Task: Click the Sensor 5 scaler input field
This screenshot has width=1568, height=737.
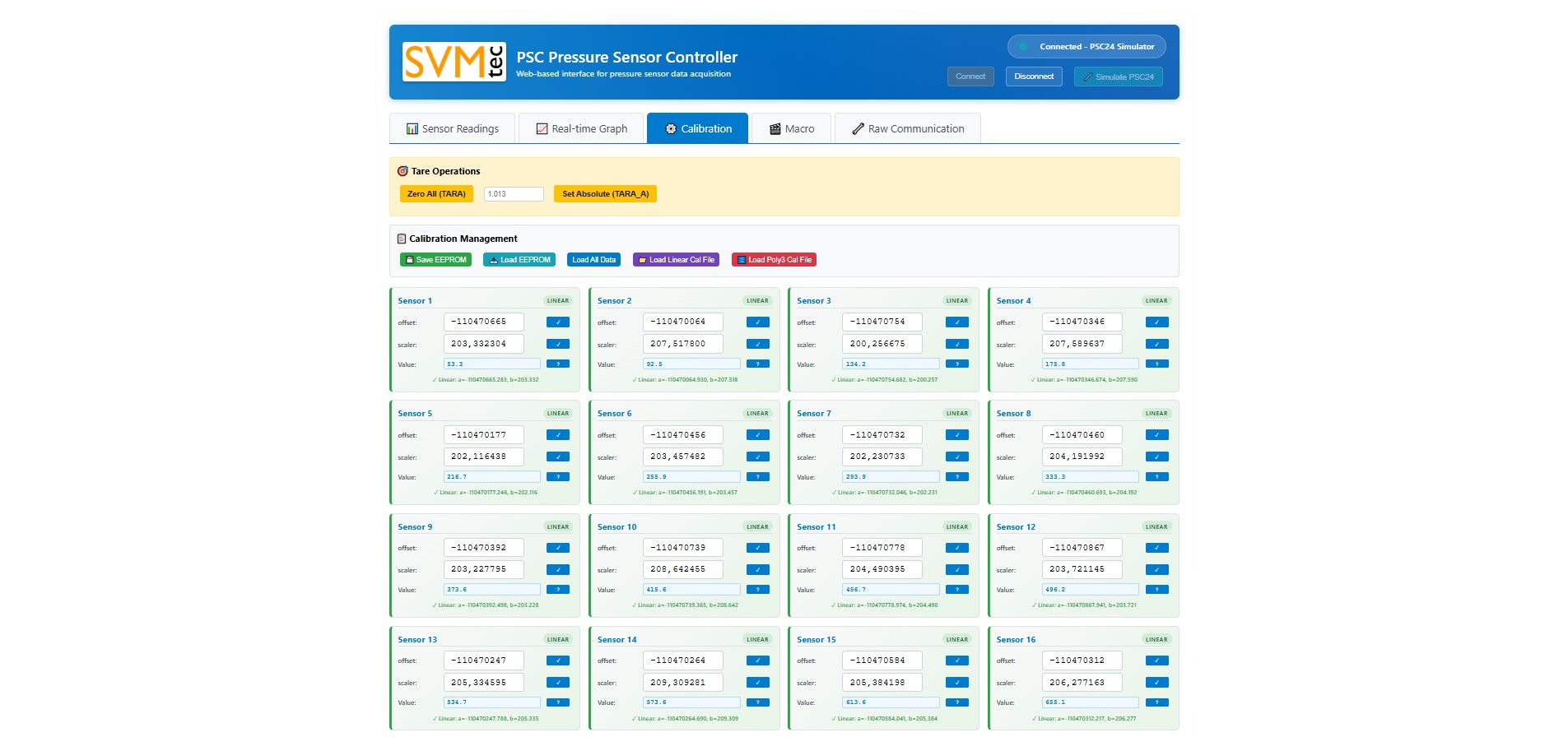Action: pos(483,457)
